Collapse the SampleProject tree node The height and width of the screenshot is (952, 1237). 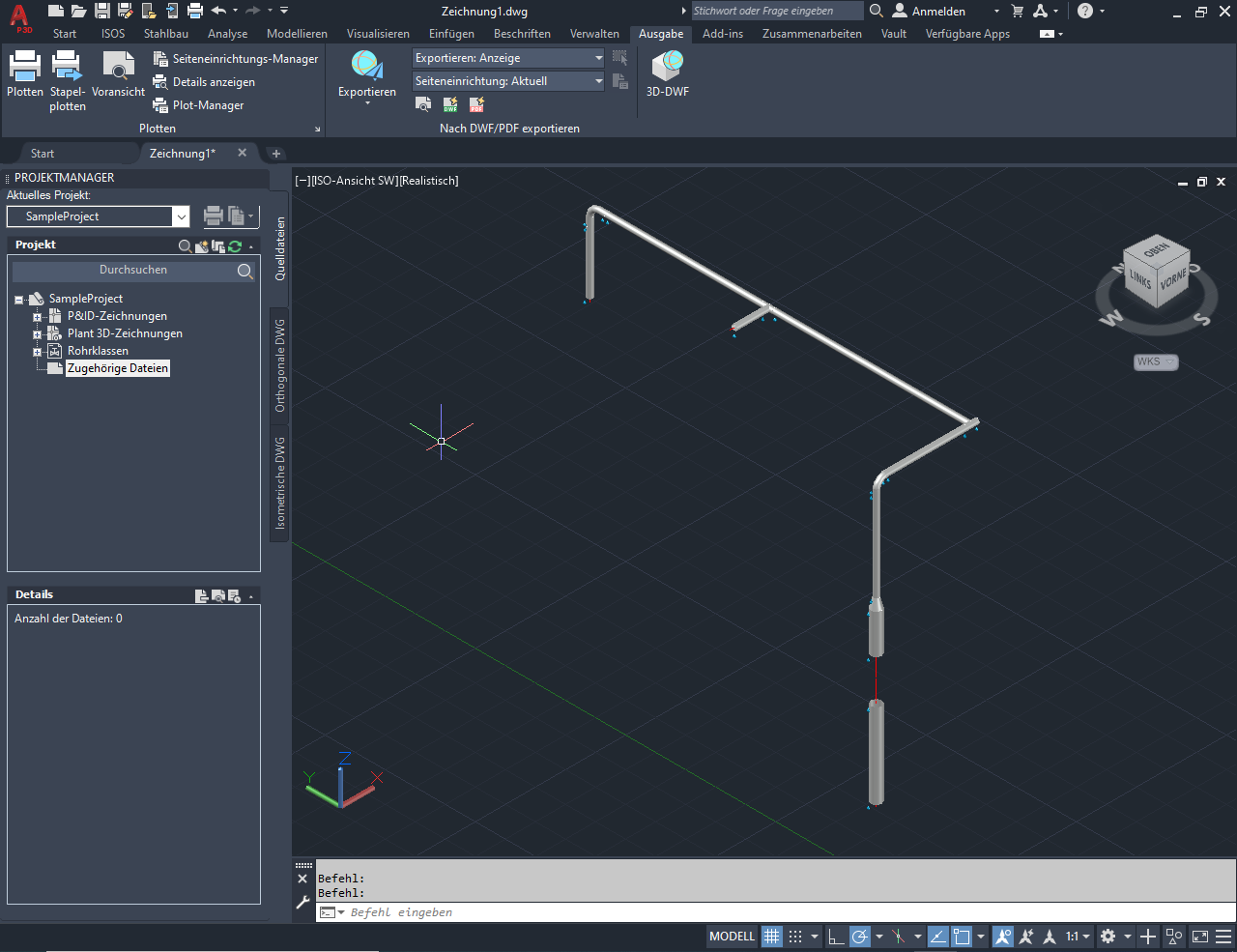click(x=18, y=300)
